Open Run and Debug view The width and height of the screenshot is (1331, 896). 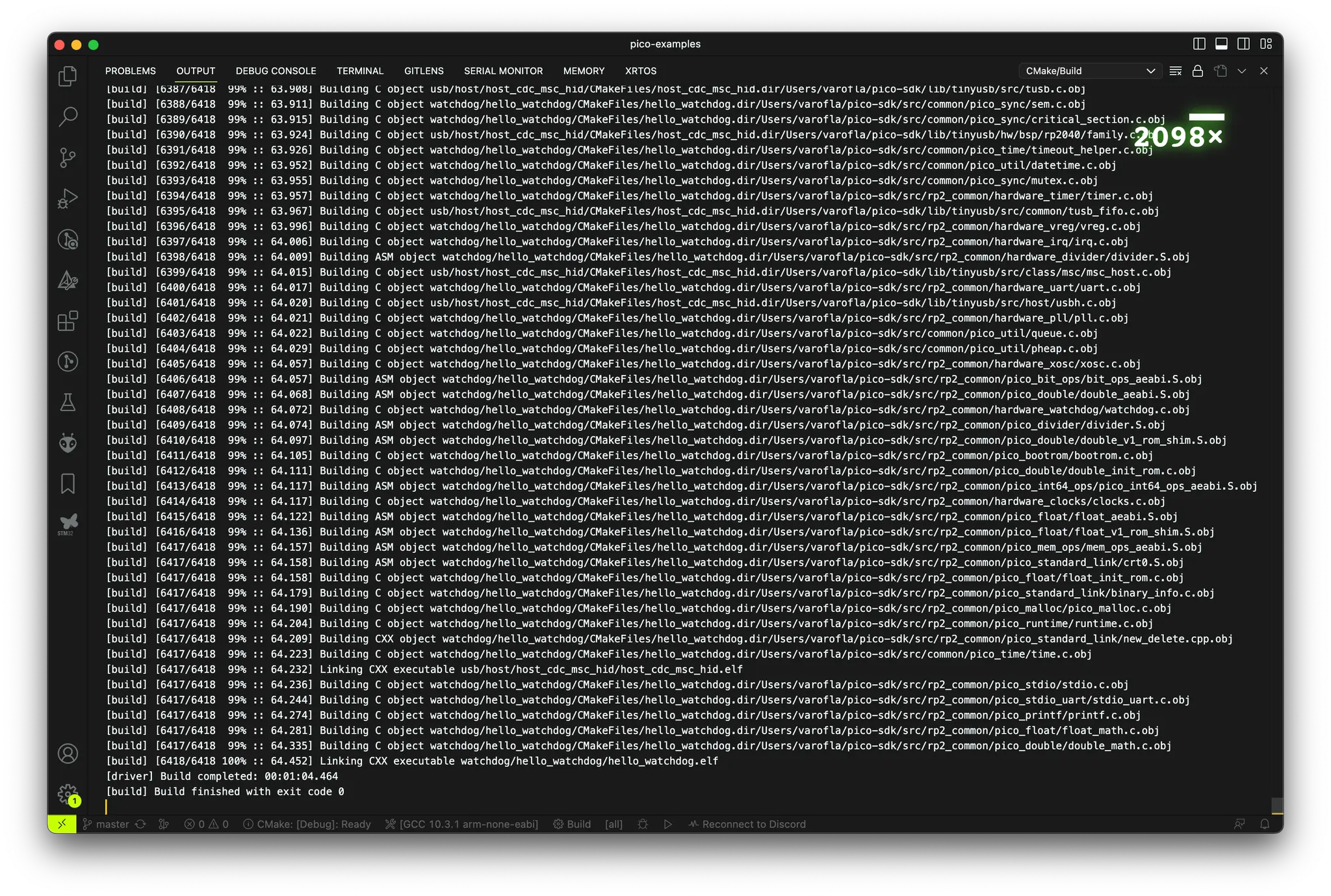[68, 199]
